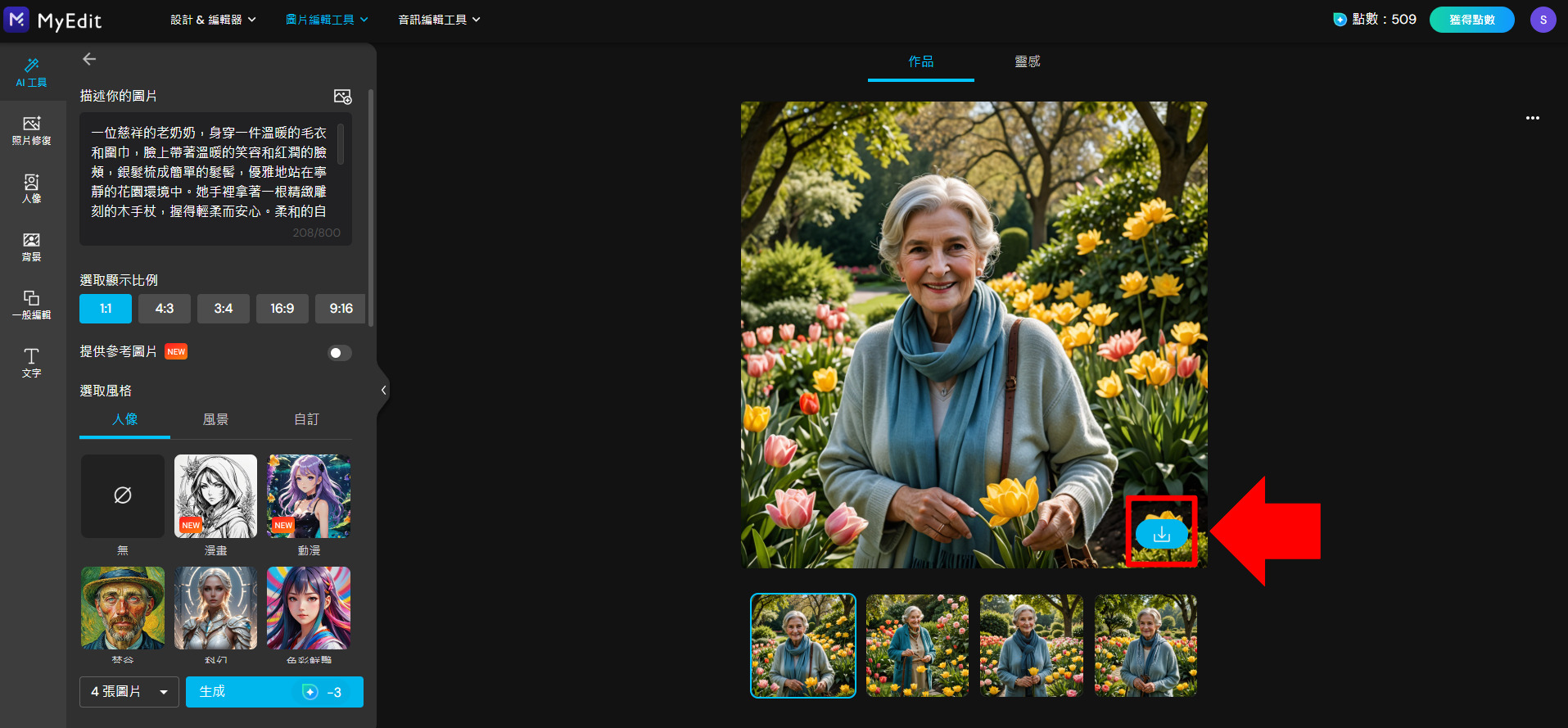This screenshot has width=1568, height=728.
Task: Select the 3:4 aspect ratio
Action: [x=224, y=309]
